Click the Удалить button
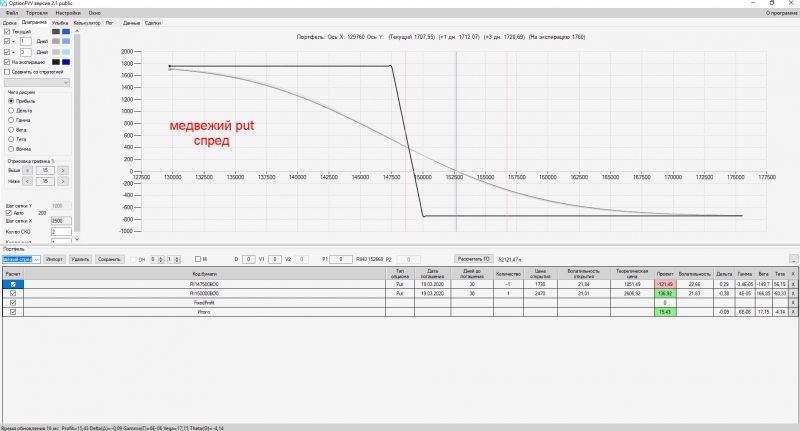 tap(80, 259)
